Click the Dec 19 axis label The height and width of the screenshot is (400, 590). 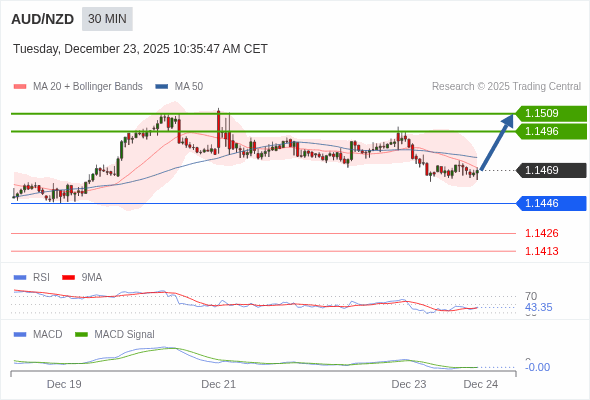coord(64,384)
